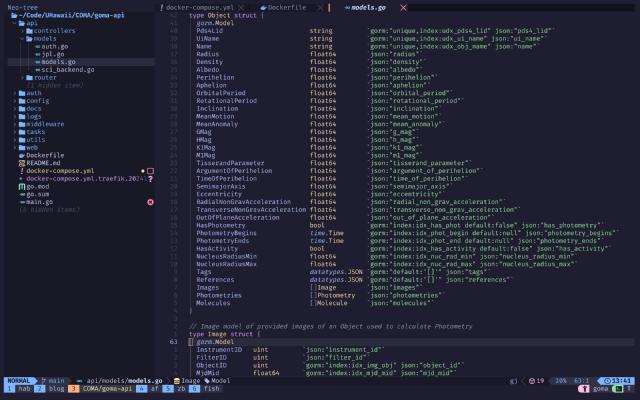The image size is (640, 400).
Task: Click the goma session label in tmux bar
Action: [x=600, y=389]
